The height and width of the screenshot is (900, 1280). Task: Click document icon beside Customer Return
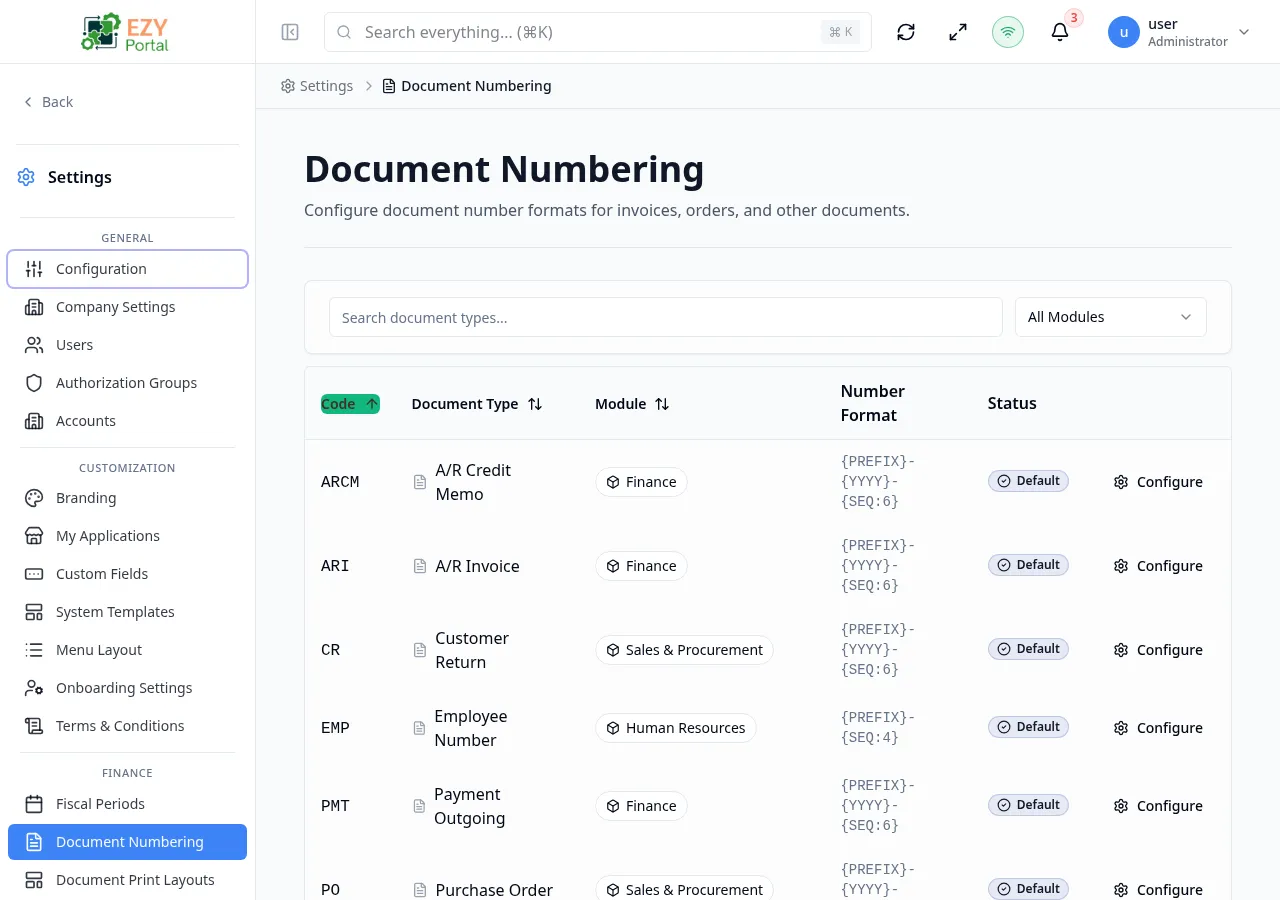pyautogui.click(x=420, y=650)
